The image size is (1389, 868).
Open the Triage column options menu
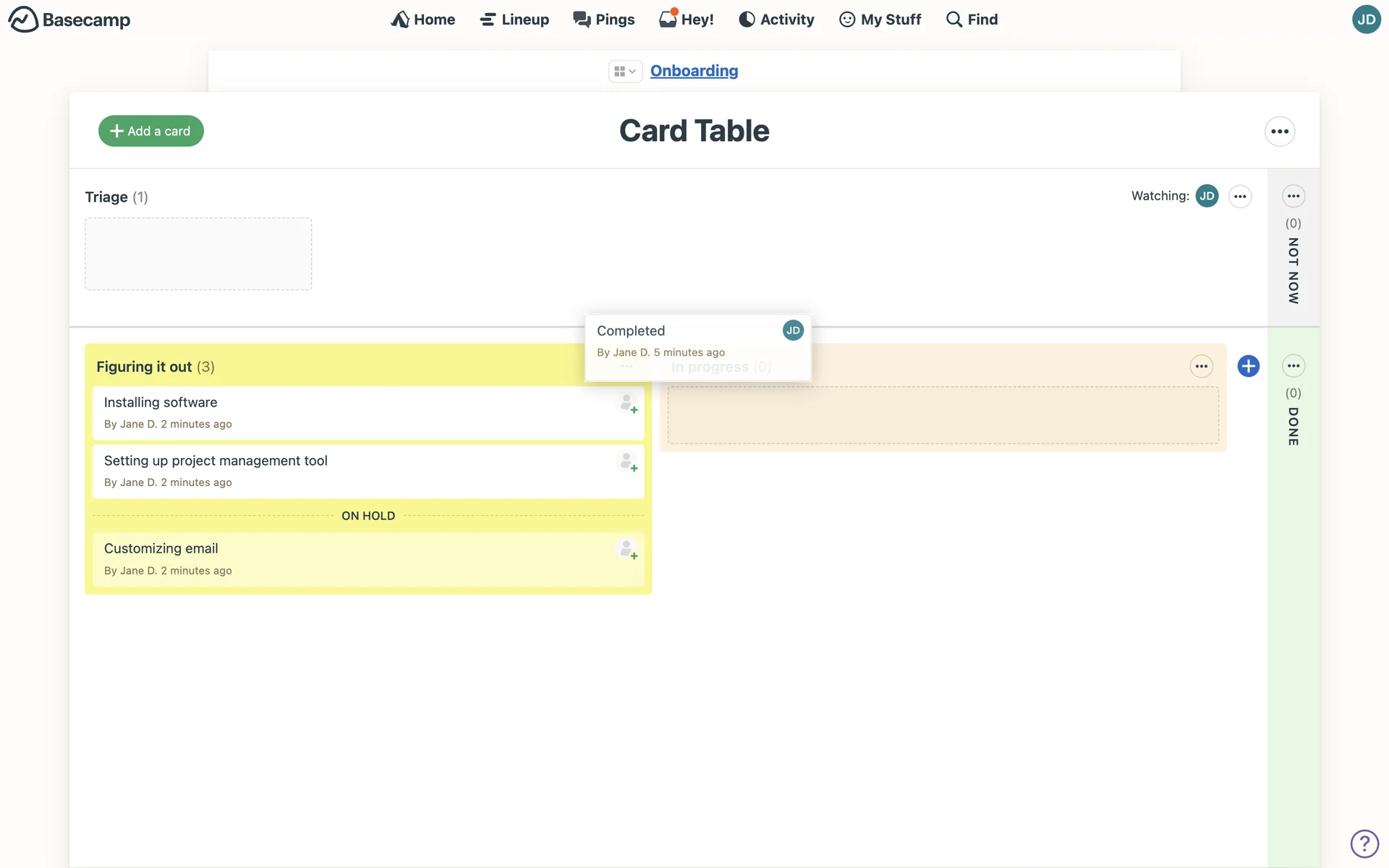tap(1240, 196)
